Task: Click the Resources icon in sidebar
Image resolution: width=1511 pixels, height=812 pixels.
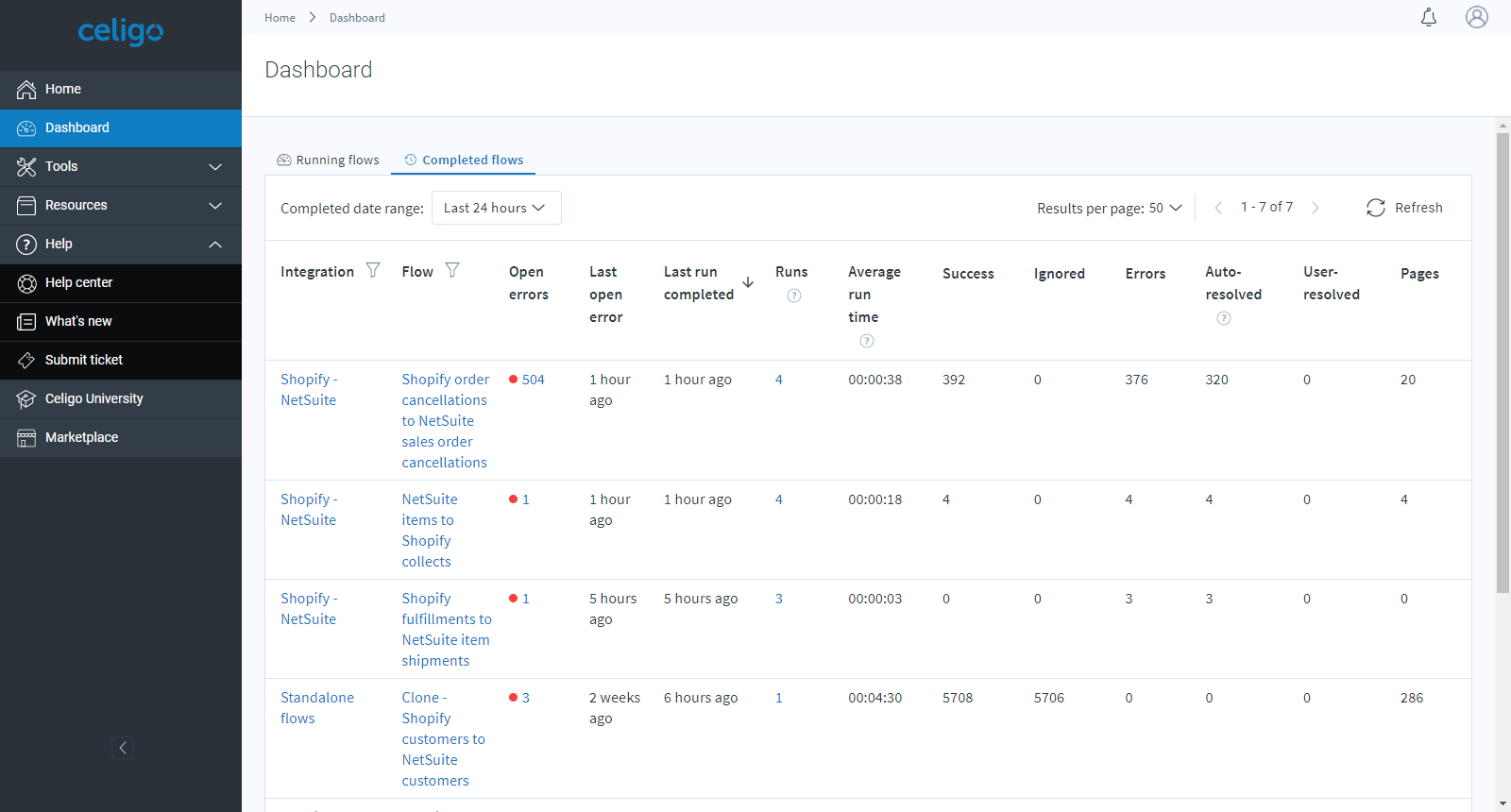Action: (x=26, y=206)
